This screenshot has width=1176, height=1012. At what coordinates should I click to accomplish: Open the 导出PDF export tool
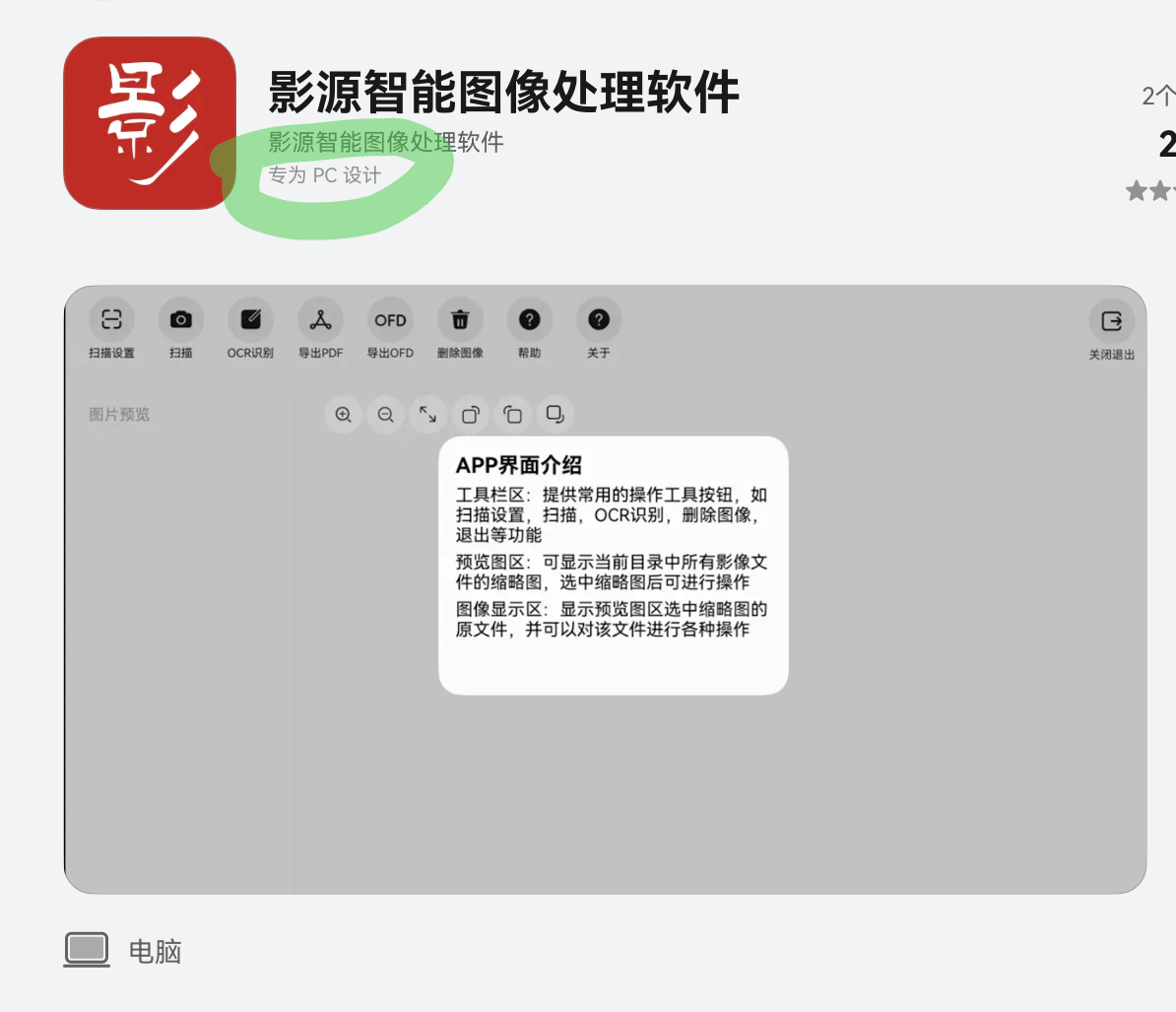[x=320, y=319]
